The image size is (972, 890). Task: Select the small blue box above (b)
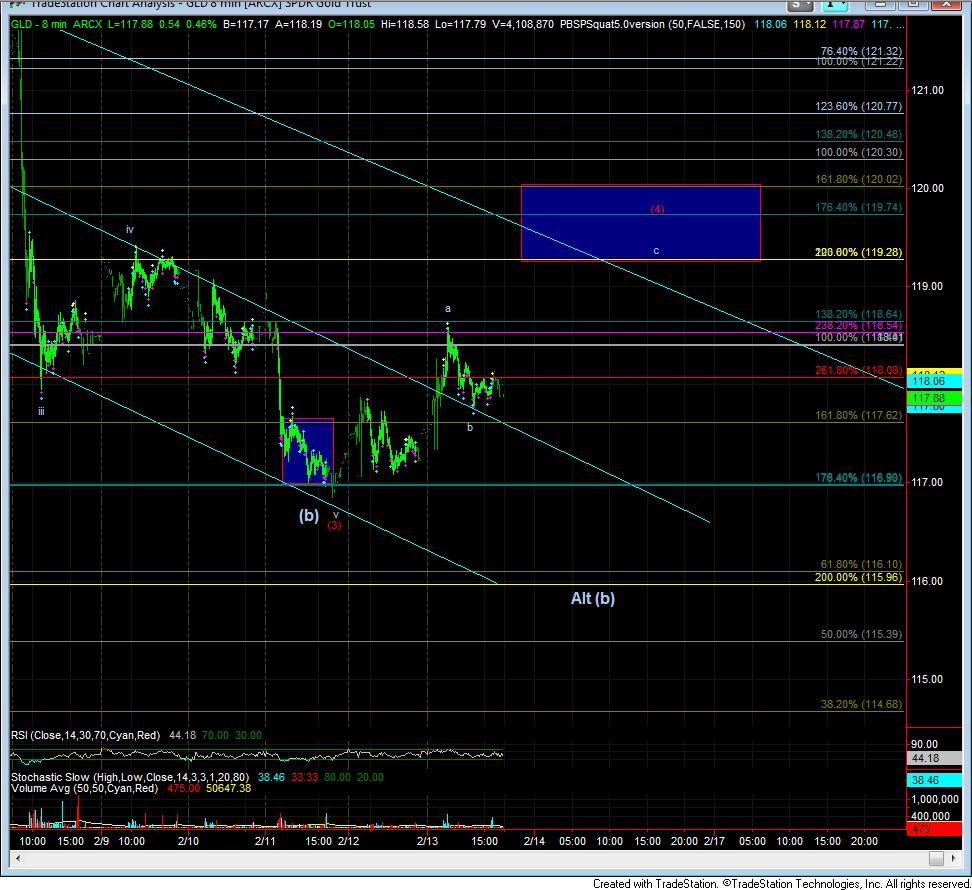308,451
